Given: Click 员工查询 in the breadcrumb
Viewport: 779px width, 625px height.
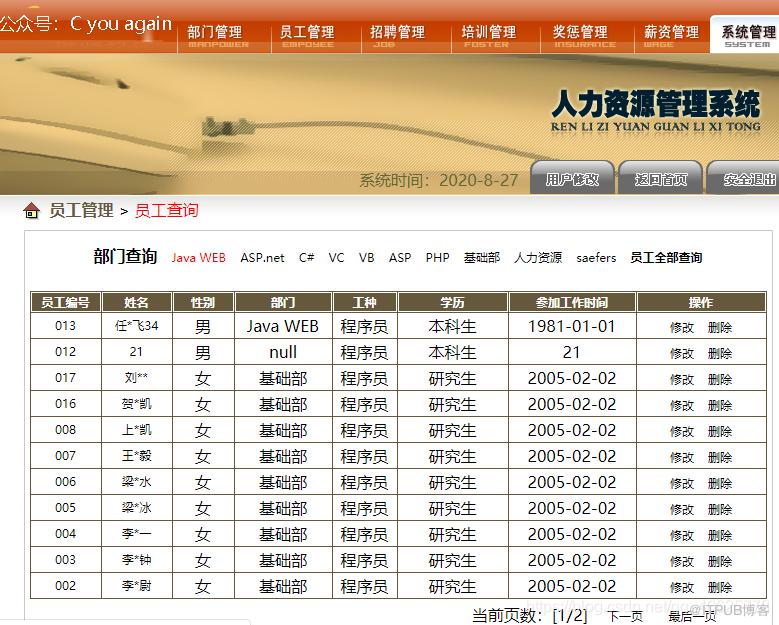Looking at the screenshot, I should coord(166,211).
